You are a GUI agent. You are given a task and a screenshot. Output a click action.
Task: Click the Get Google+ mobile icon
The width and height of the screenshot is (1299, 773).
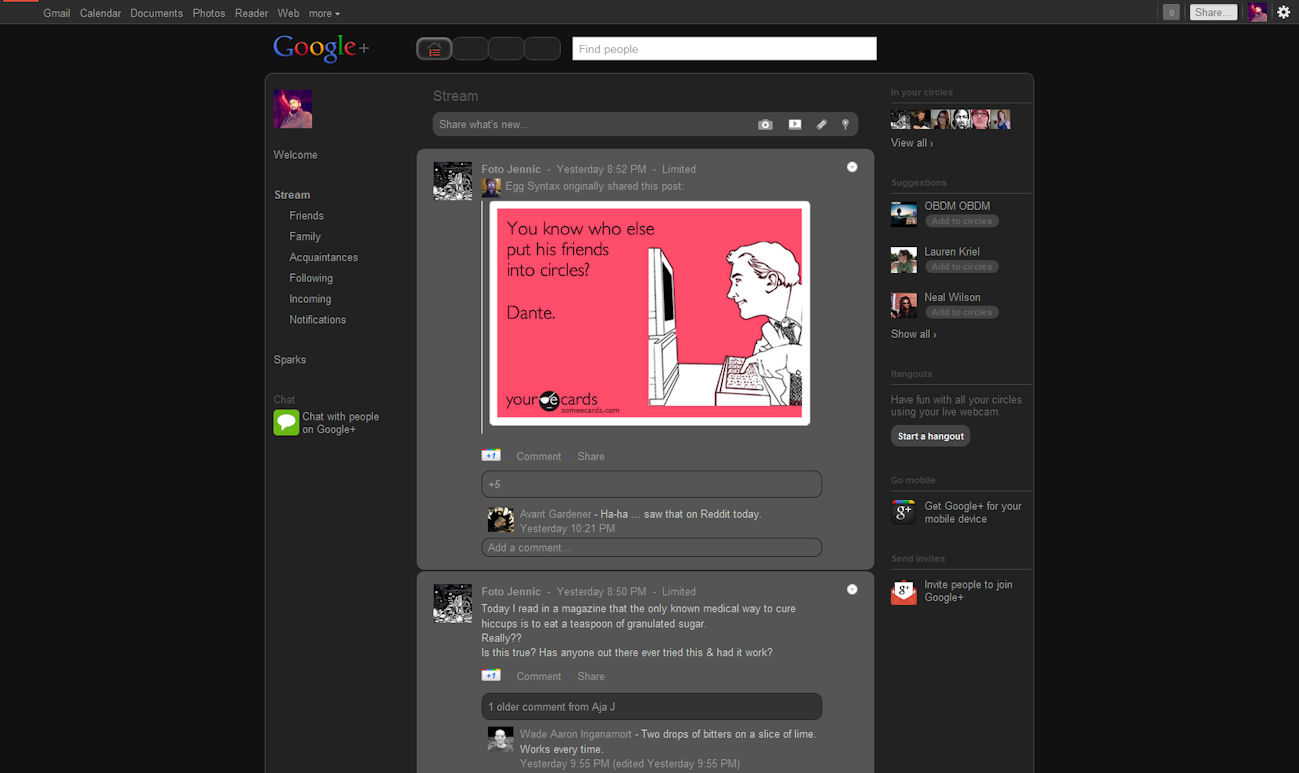tap(903, 512)
